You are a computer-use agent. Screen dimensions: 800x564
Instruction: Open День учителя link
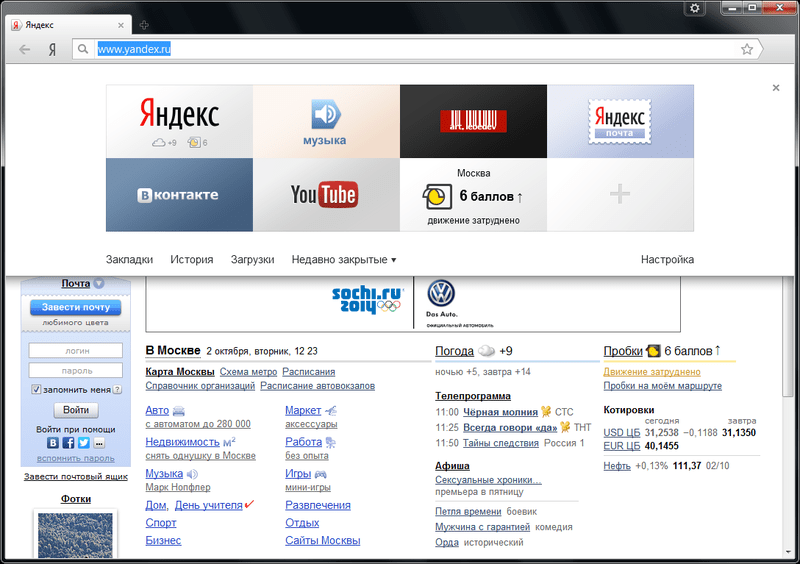coord(209,505)
